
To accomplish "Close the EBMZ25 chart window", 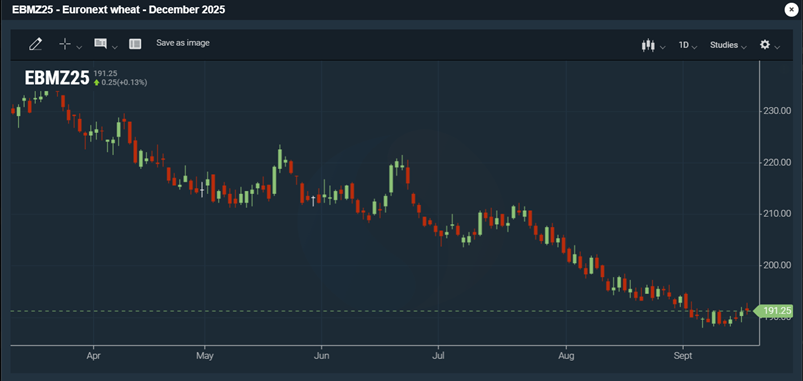I will (x=791, y=10).
